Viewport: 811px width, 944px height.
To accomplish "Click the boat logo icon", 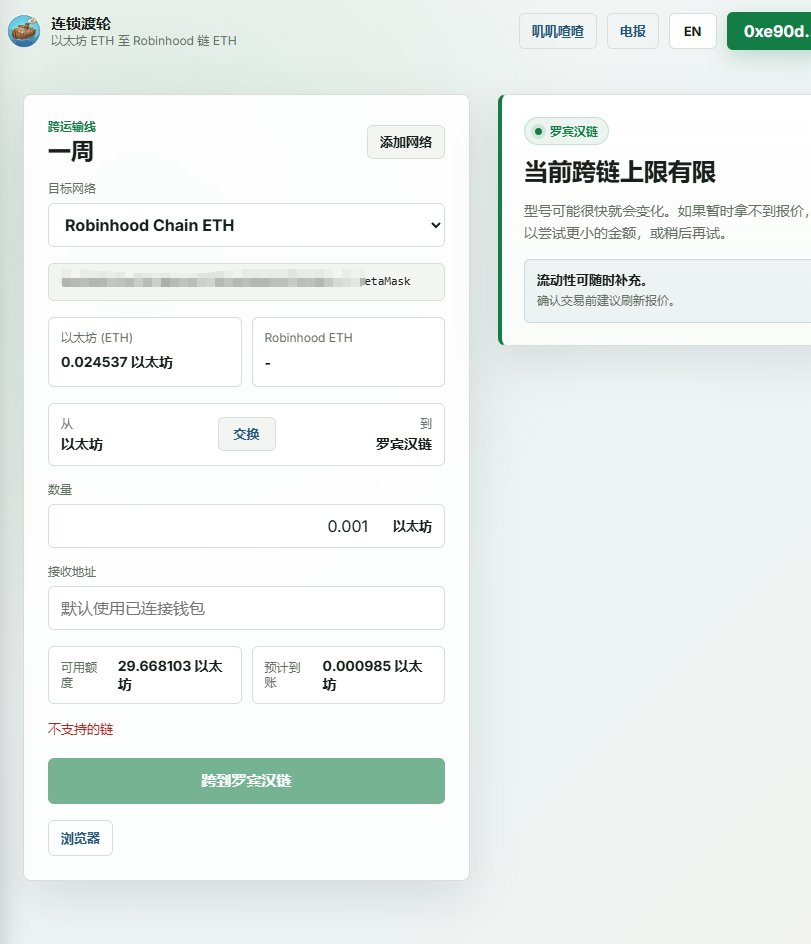I will pos(24,31).
